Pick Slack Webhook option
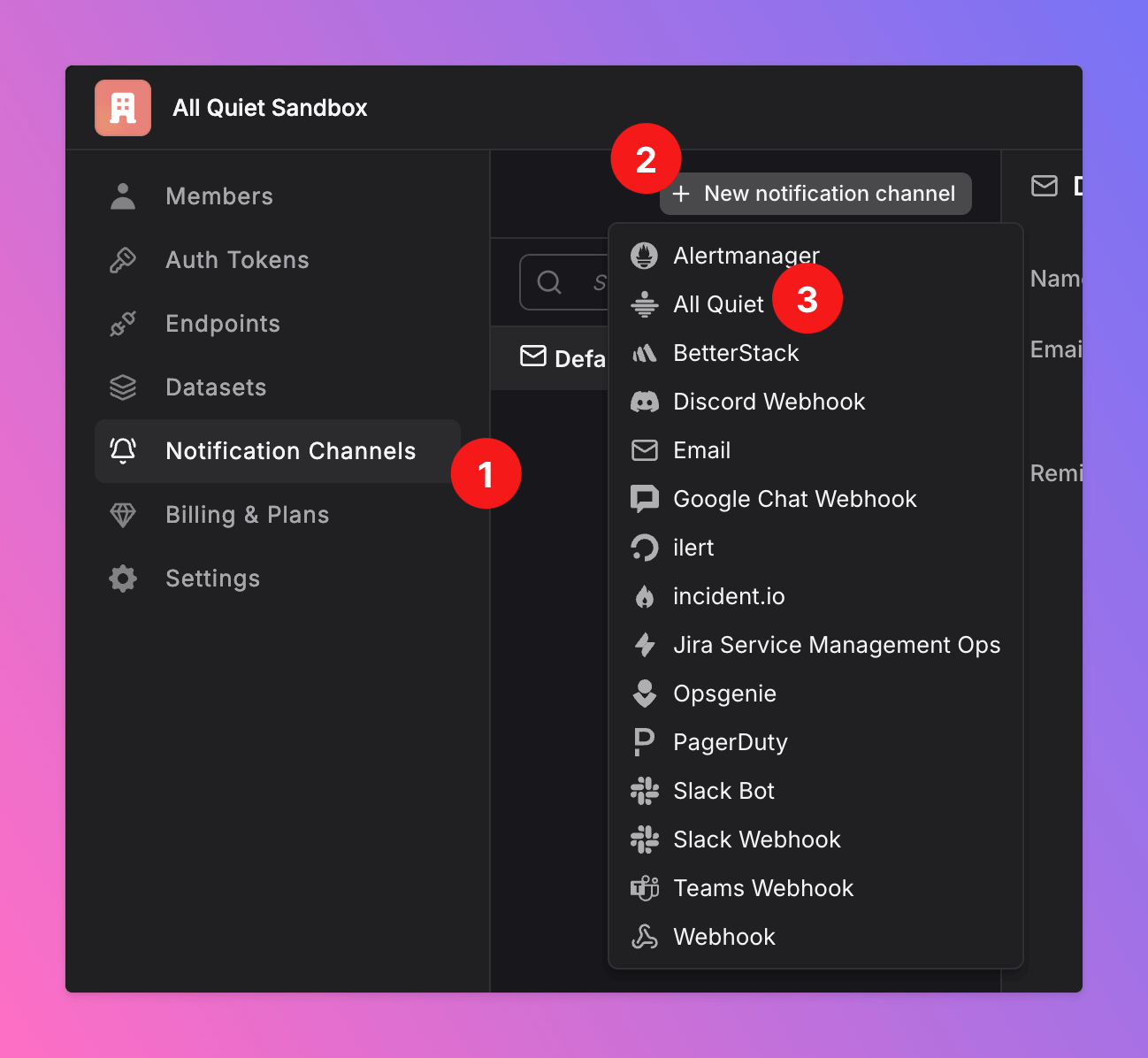Screen dimensions: 1148x1058 click(x=815, y=839)
